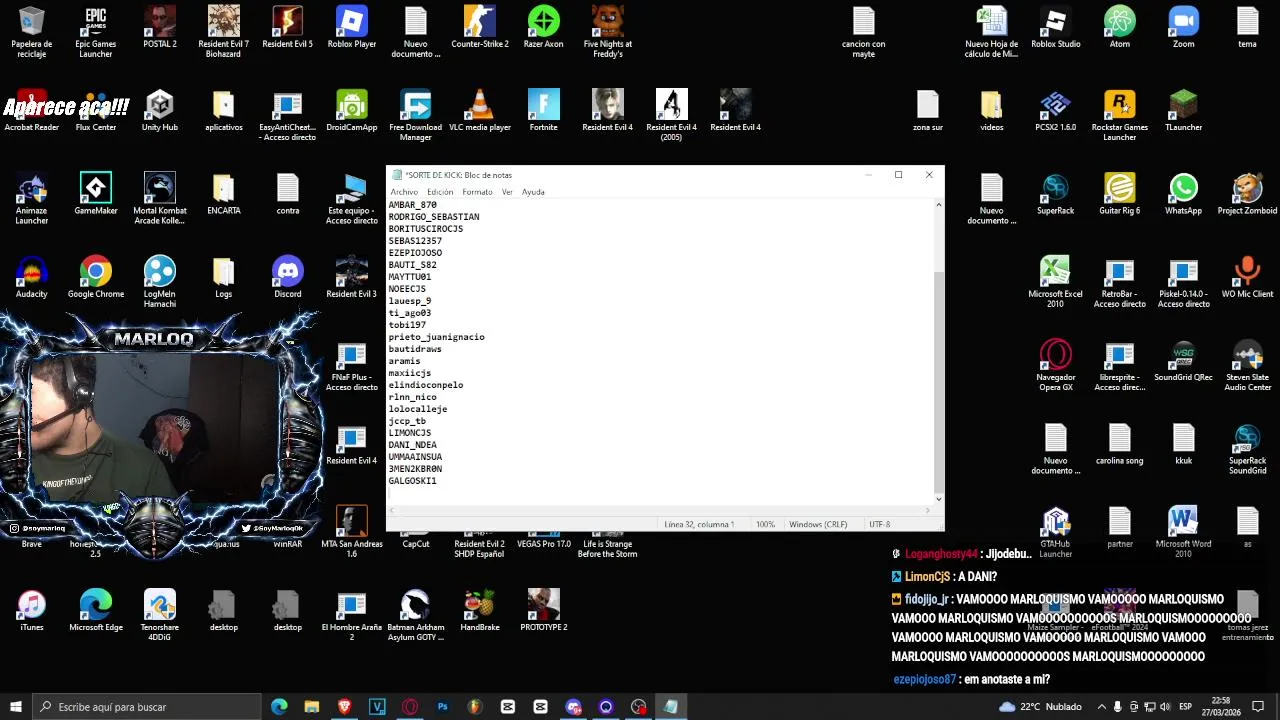
Task: Open the Epic Games Launcher desktop icon
Action: [x=96, y=32]
